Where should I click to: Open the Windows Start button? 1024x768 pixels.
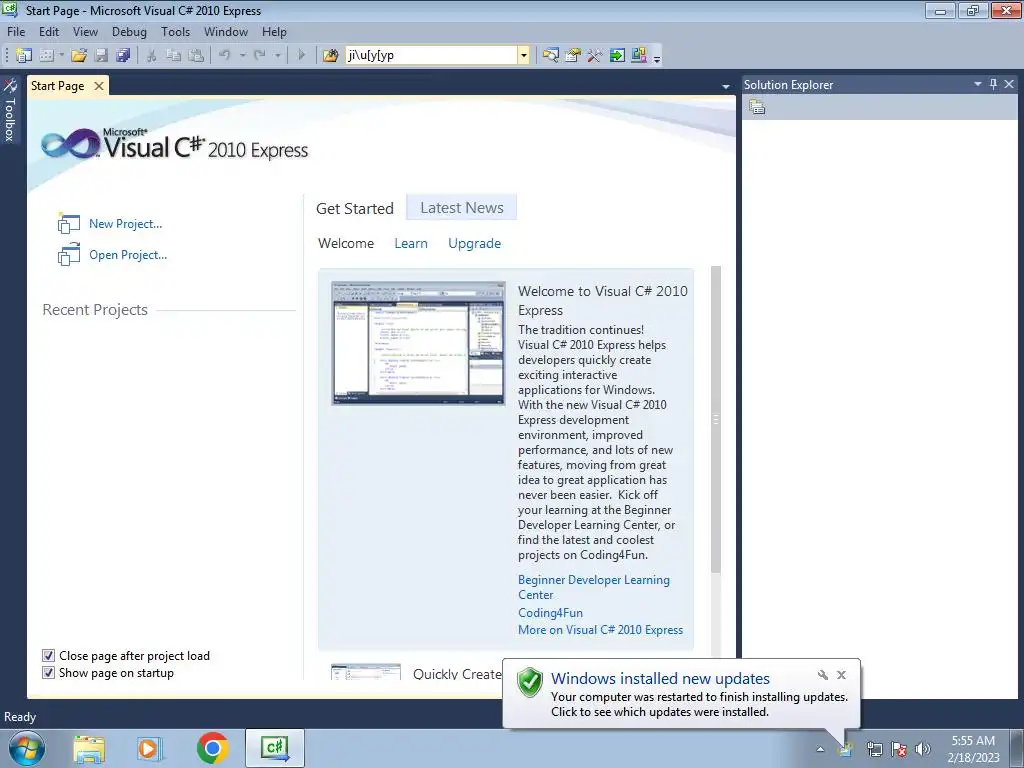26,749
